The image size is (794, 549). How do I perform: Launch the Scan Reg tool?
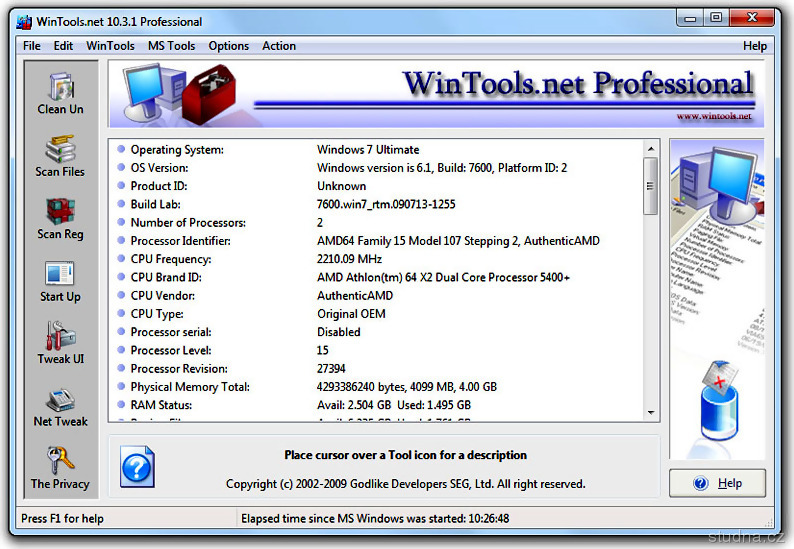[60, 212]
